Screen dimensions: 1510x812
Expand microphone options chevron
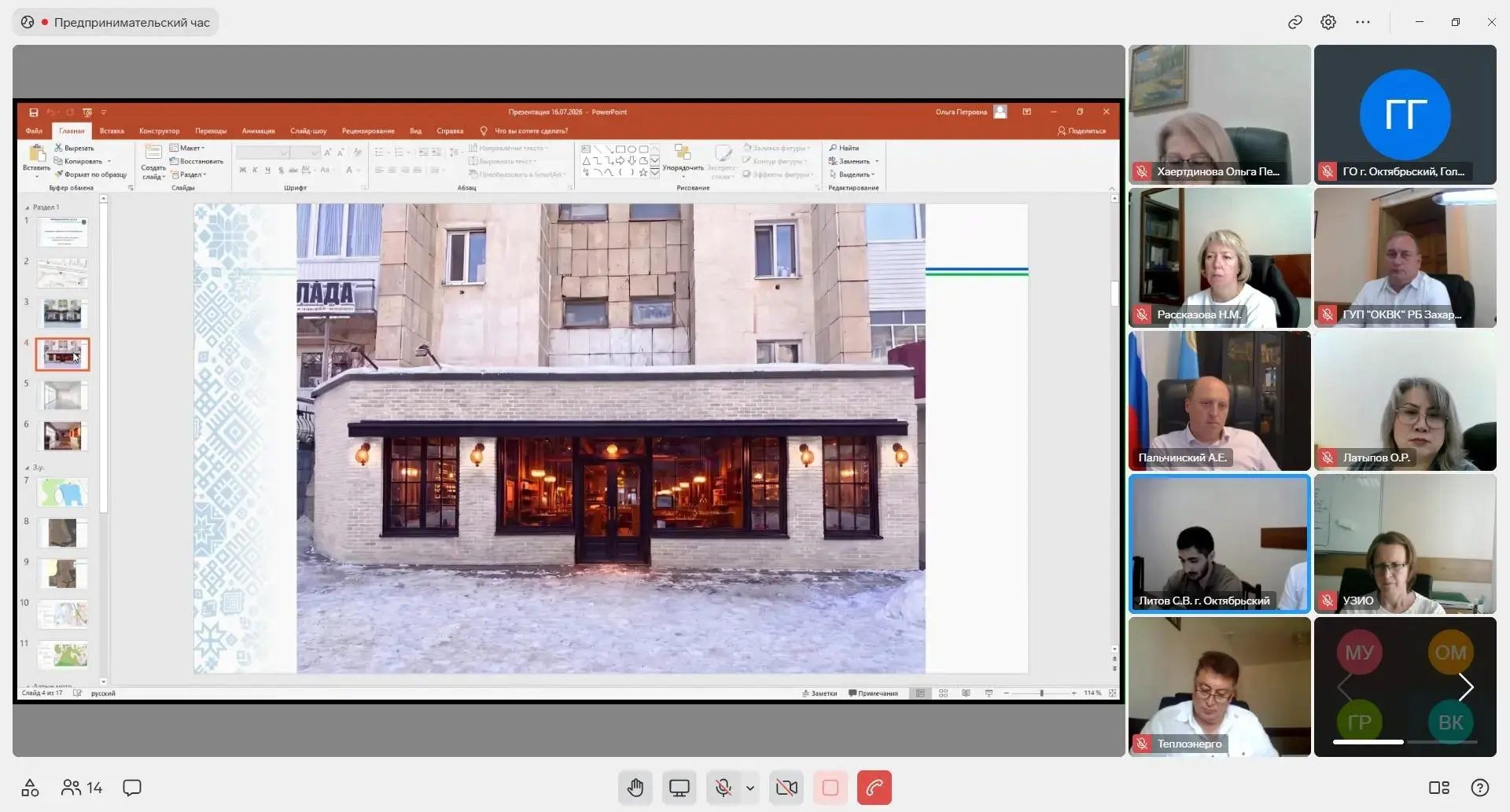(x=750, y=788)
